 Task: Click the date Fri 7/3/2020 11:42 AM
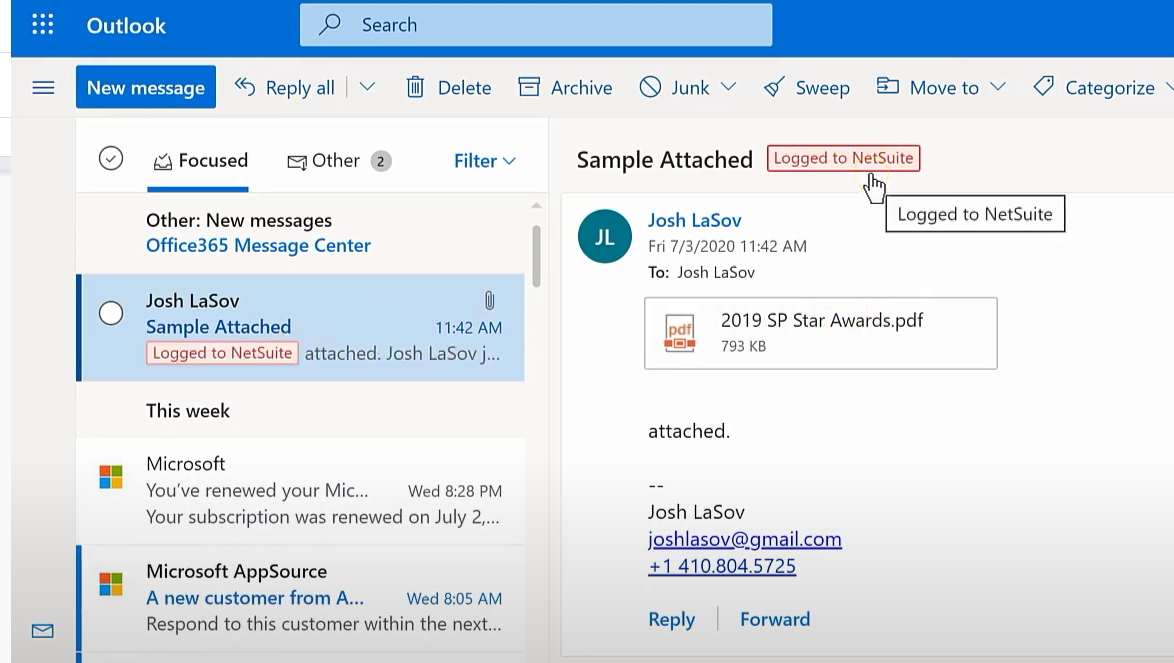tap(727, 246)
